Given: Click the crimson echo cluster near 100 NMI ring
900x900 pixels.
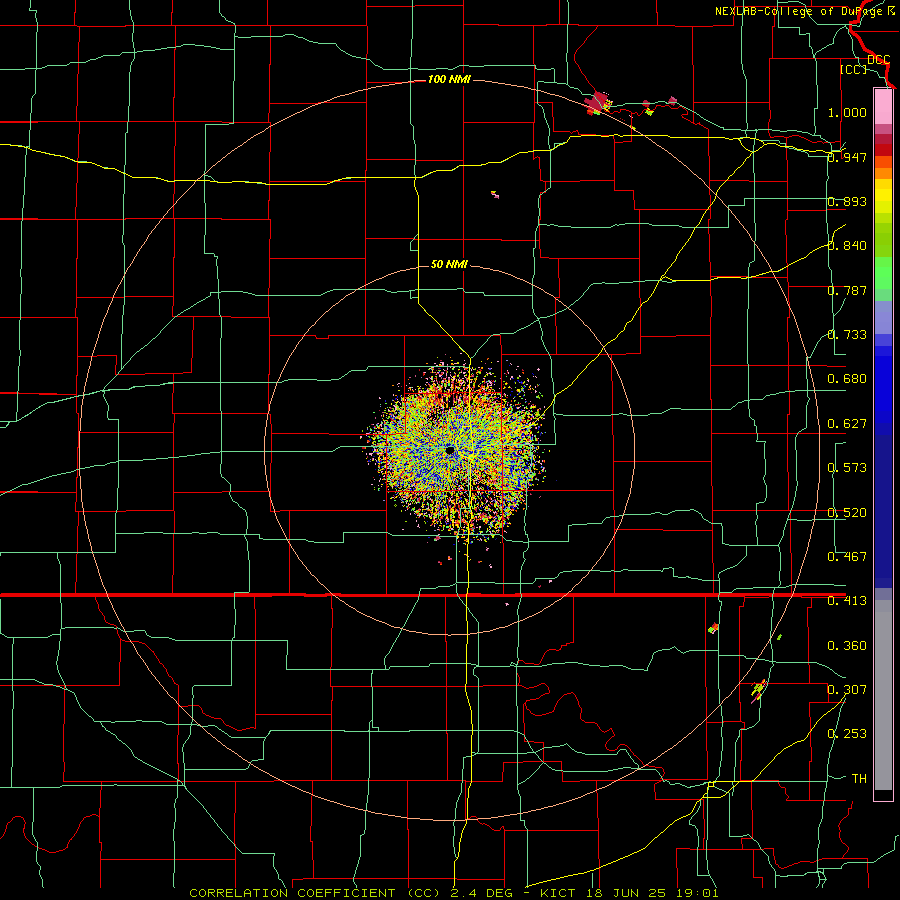Looking at the screenshot, I should click(x=598, y=103).
